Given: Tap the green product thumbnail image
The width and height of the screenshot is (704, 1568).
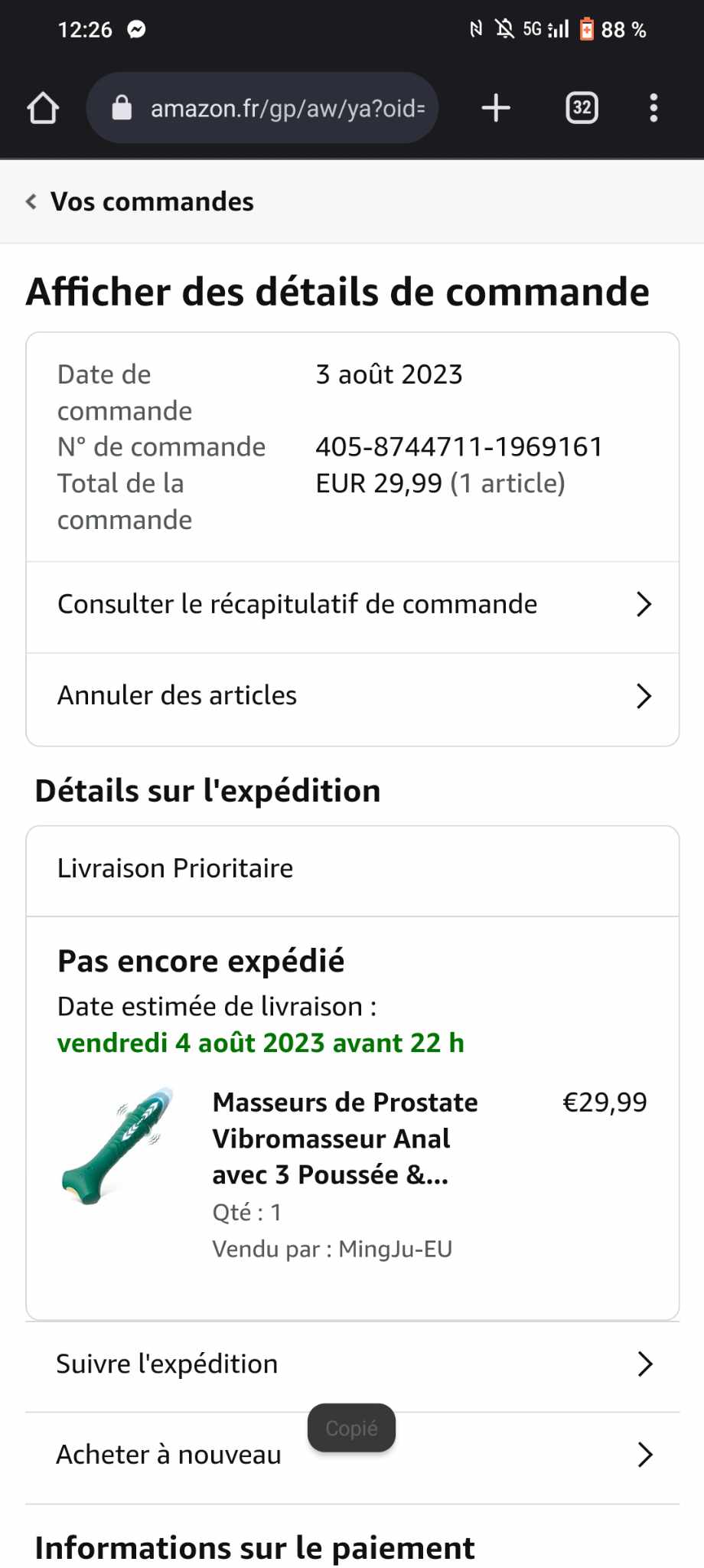Looking at the screenshot, I should click(x=119, y=1145).
